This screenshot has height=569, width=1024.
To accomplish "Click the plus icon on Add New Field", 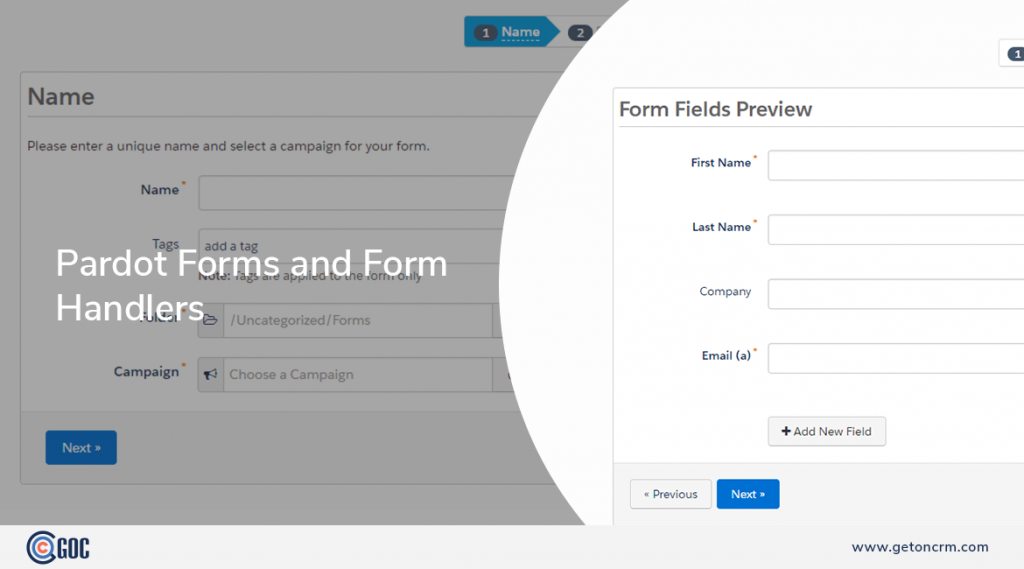I will click(x=786, y=431).
